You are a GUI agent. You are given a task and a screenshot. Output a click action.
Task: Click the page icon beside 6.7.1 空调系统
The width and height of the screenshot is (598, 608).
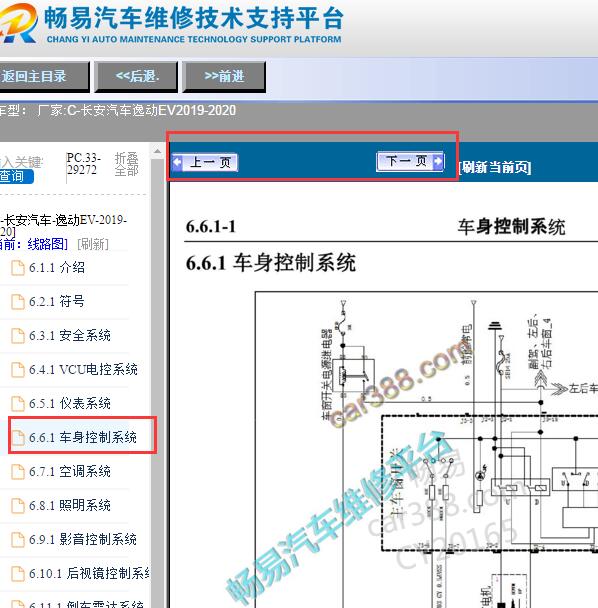pyautogui.click(x=17, y=472)
